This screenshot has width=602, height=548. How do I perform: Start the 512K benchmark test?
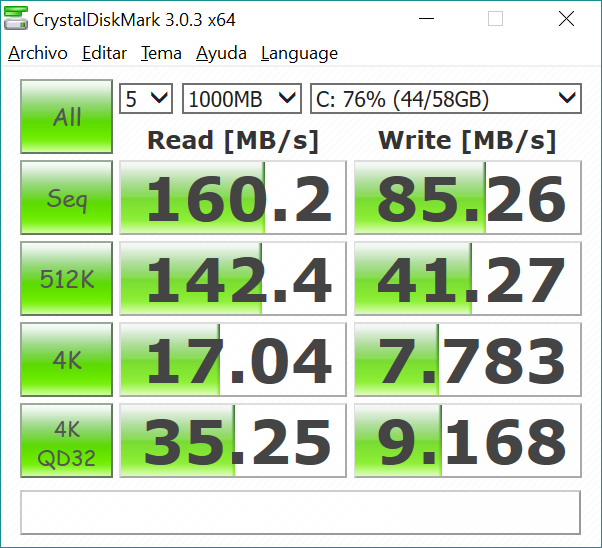tap(66, 279)
